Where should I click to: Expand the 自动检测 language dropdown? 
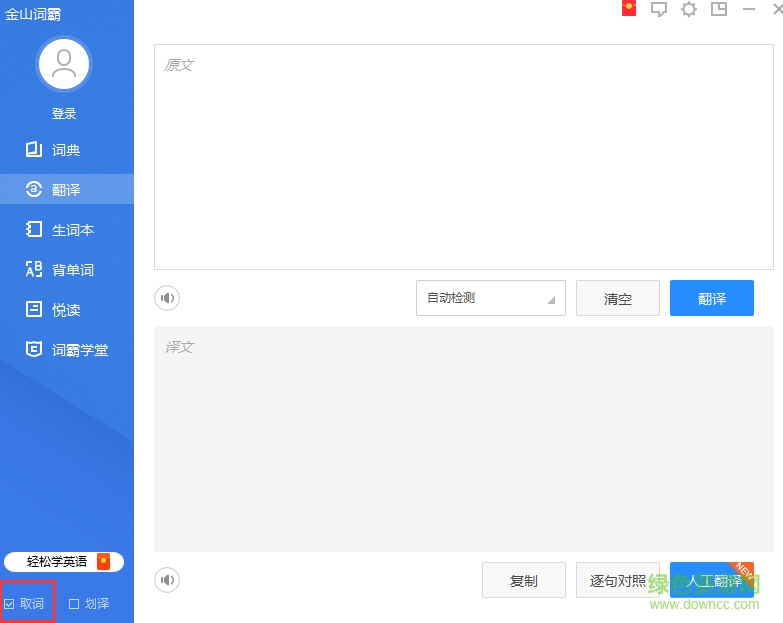491,298
